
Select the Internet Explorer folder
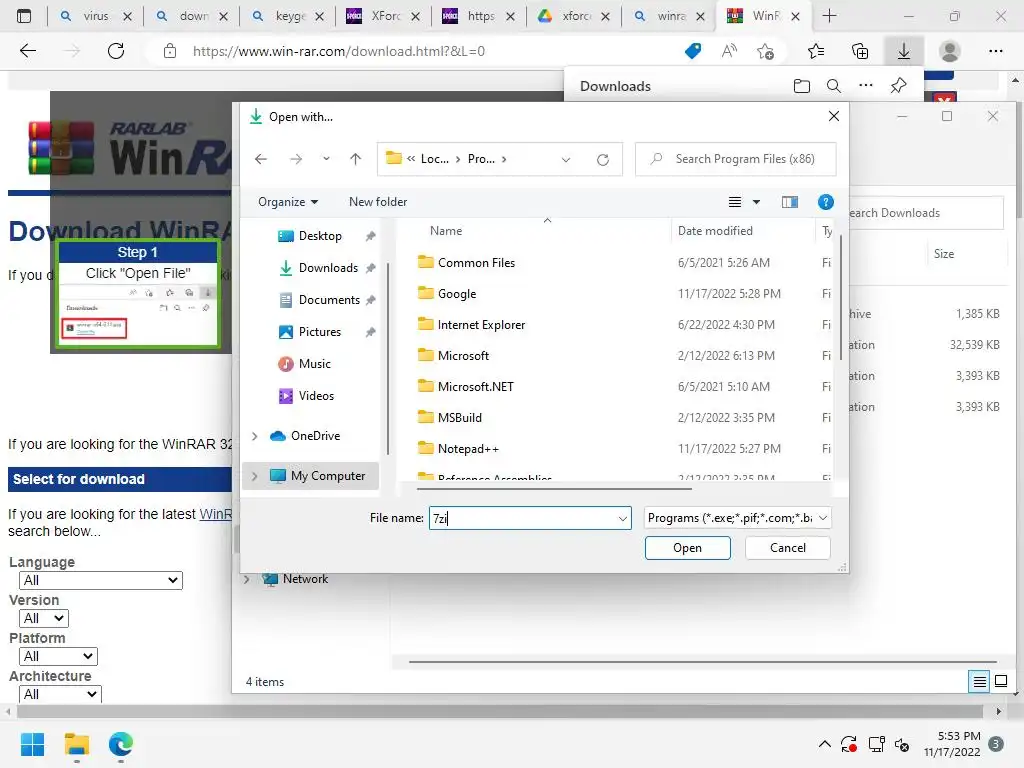[481, 325]
